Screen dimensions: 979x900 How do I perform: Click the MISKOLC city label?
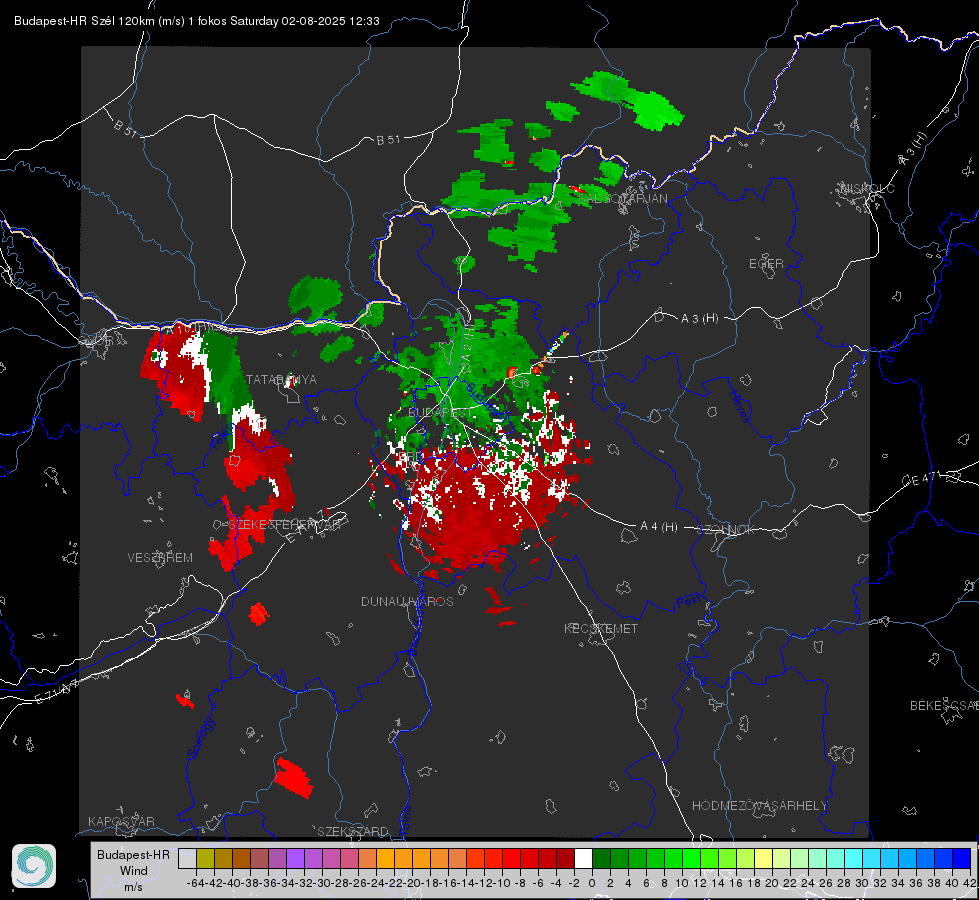(x=867, y=189)
